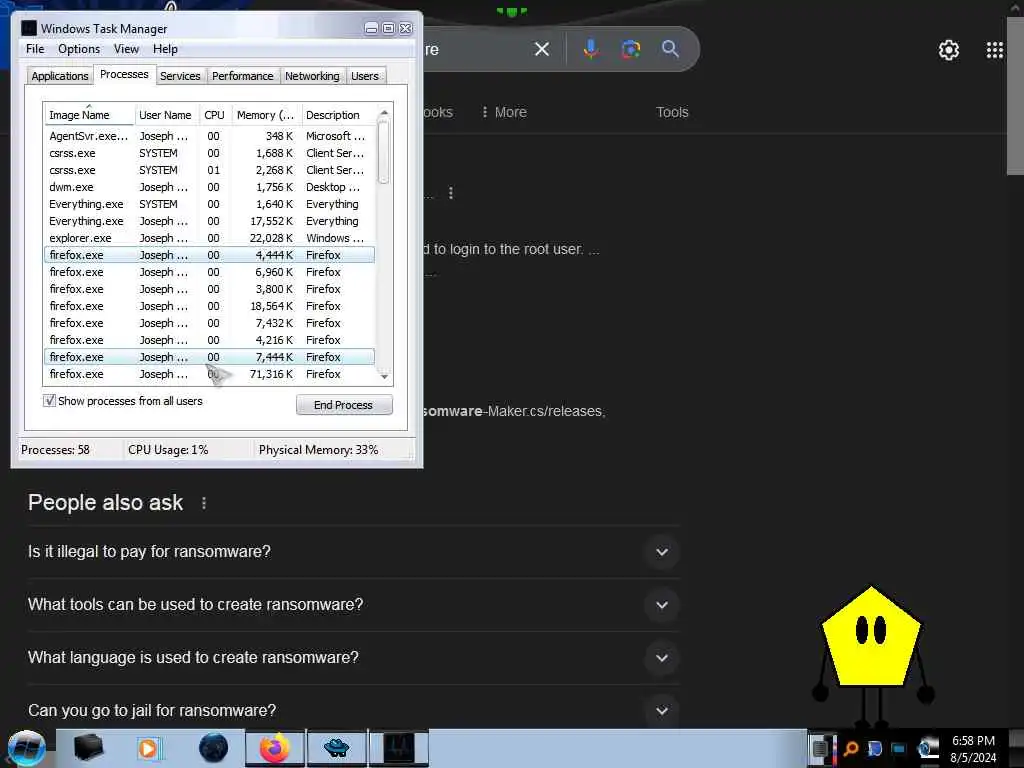
Task: Sort by the Image Name column
Action: pyautogui.click(x=89, y=115)
